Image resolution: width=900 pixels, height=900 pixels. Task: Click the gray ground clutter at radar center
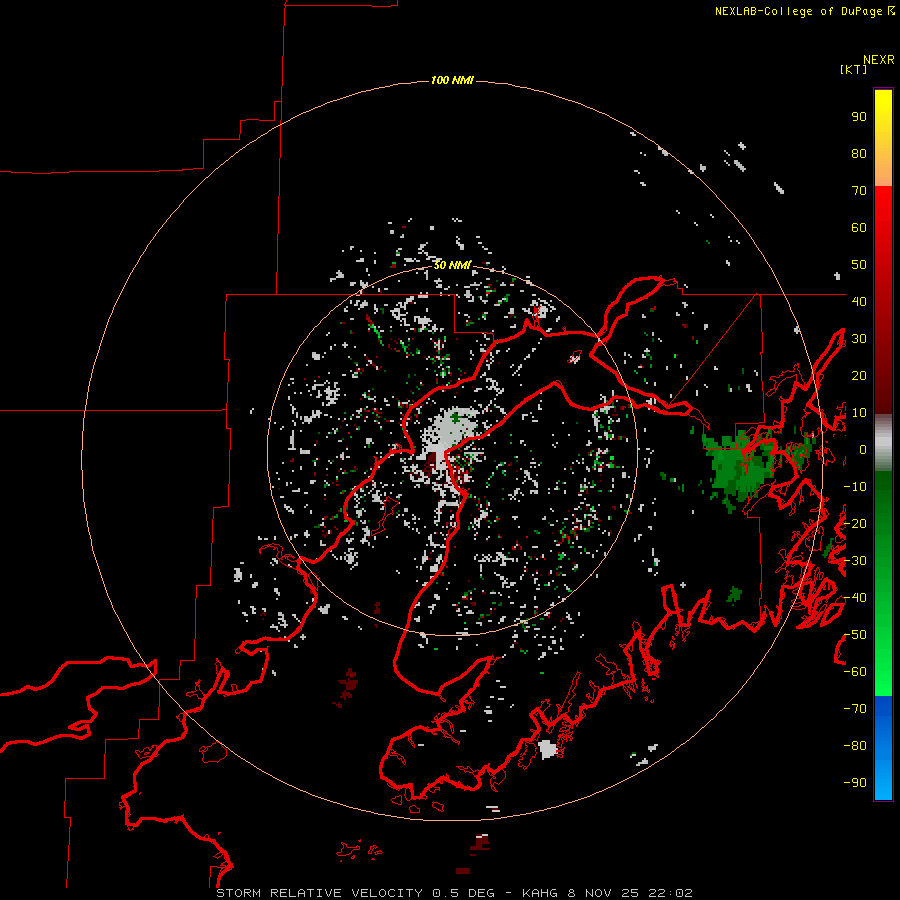451,433
